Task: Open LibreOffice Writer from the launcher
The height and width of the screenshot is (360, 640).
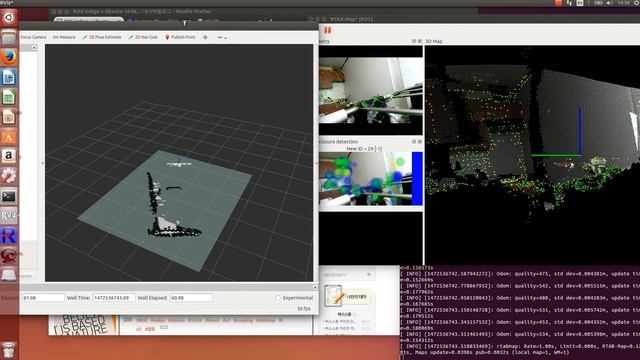Action: (9, 78)
